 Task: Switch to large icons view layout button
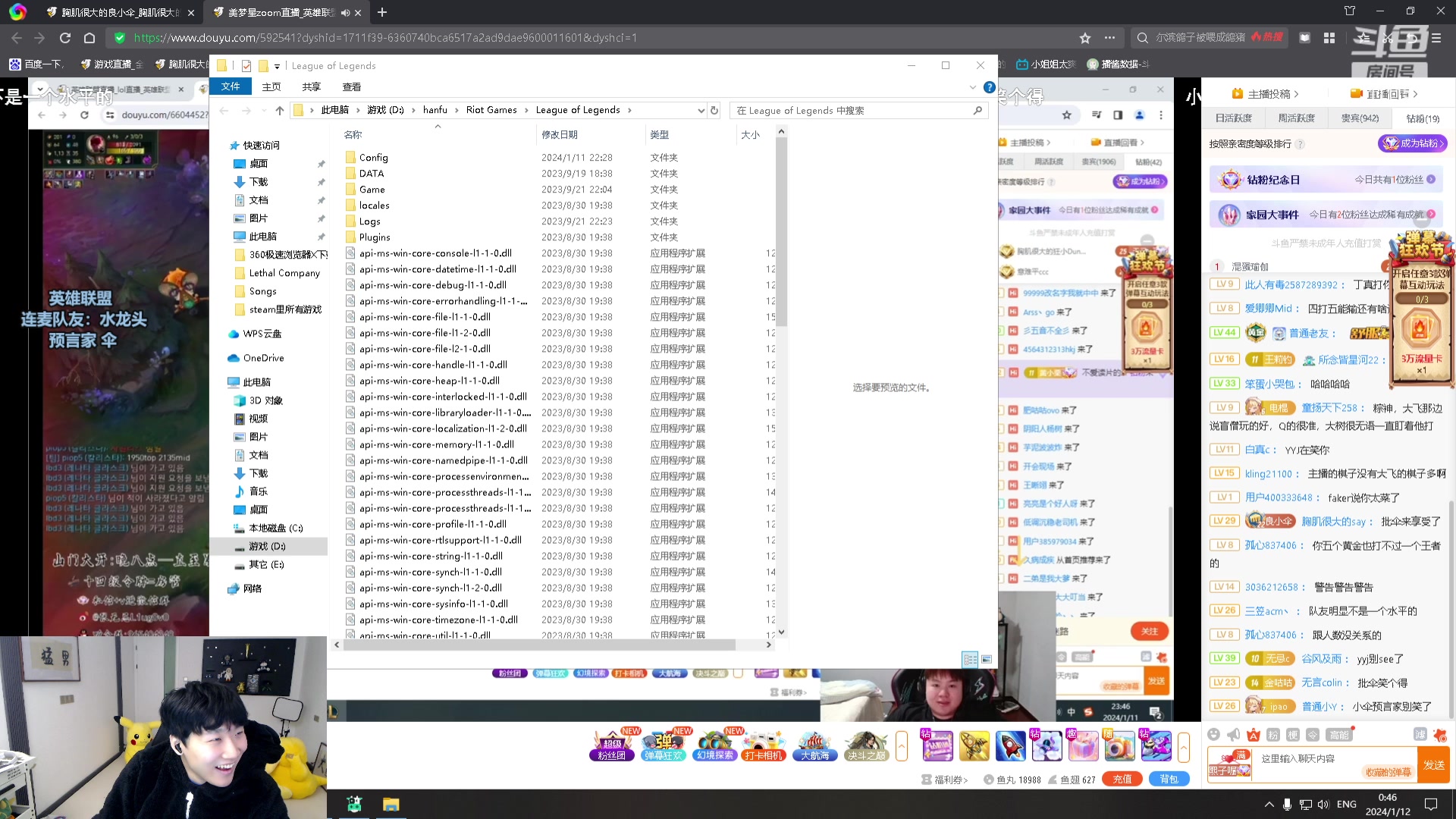tap(987, 659)
